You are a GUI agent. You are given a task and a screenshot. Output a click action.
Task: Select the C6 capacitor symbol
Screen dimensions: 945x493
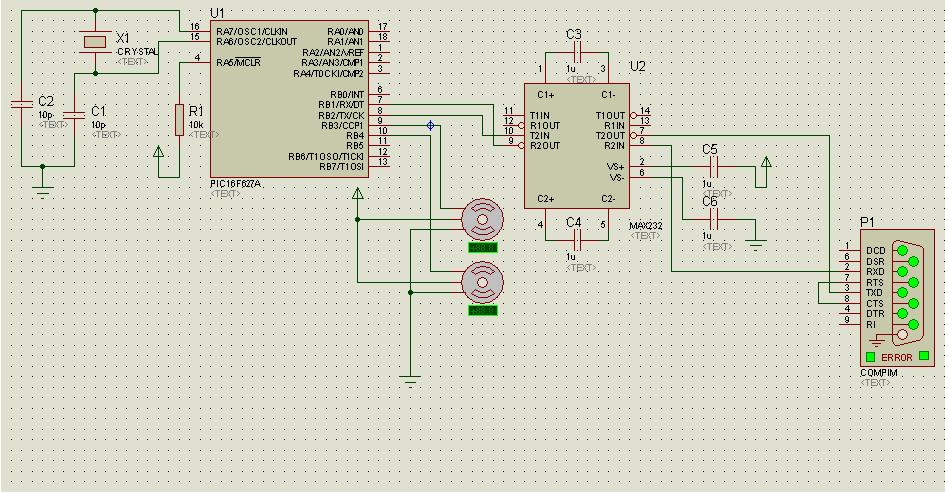[x=711, y=219]
